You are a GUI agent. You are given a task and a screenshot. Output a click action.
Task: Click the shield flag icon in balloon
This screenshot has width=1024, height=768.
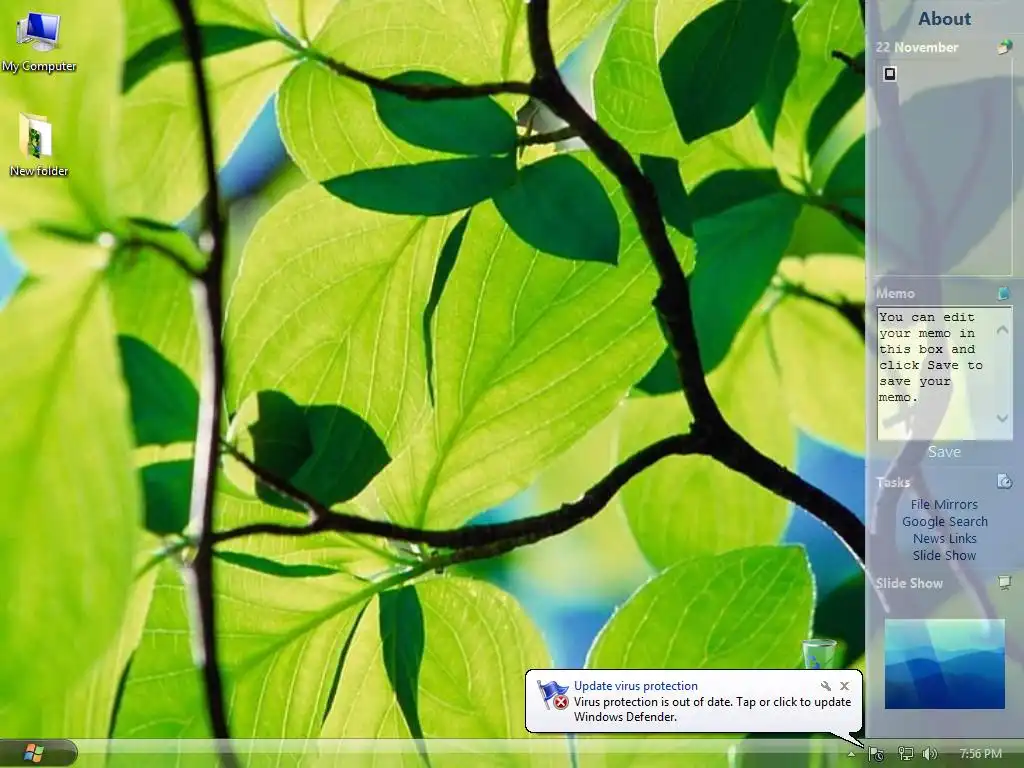point(552,695)
